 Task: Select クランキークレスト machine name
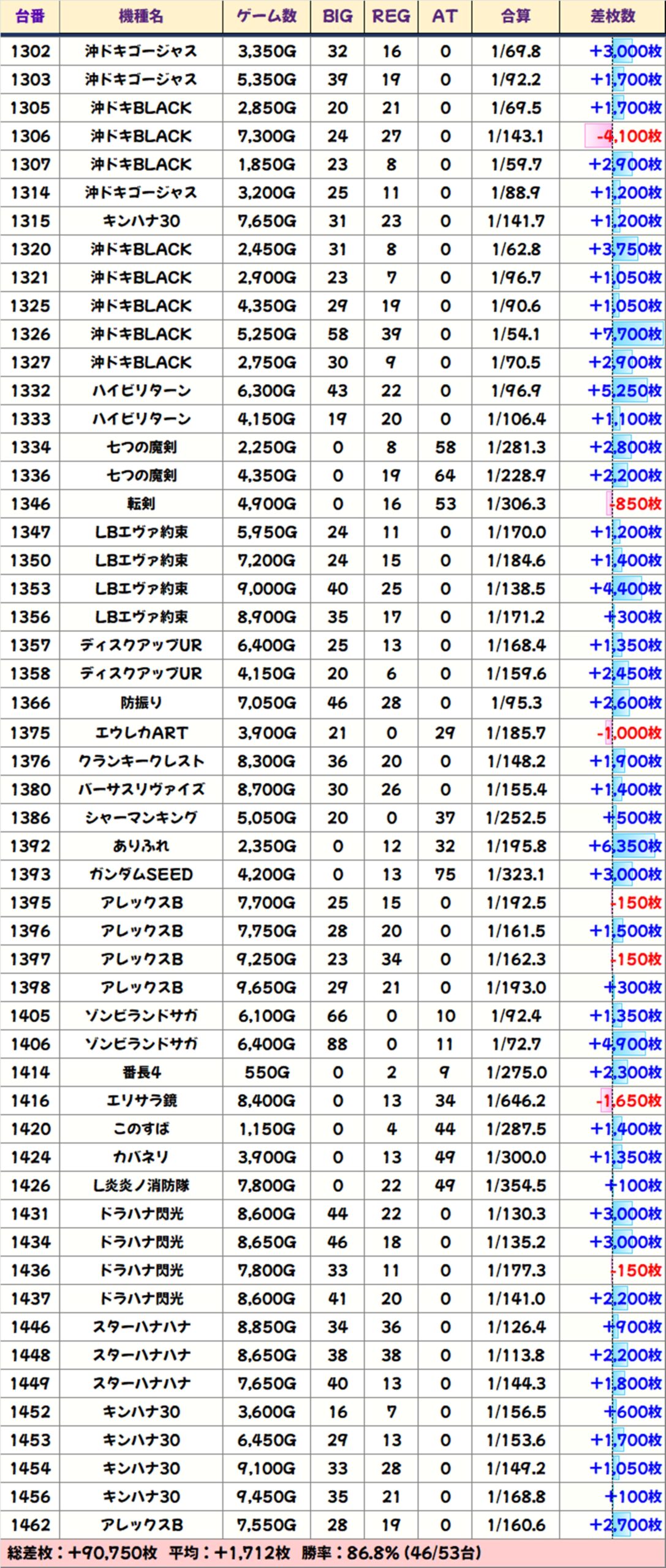(141, 761)
